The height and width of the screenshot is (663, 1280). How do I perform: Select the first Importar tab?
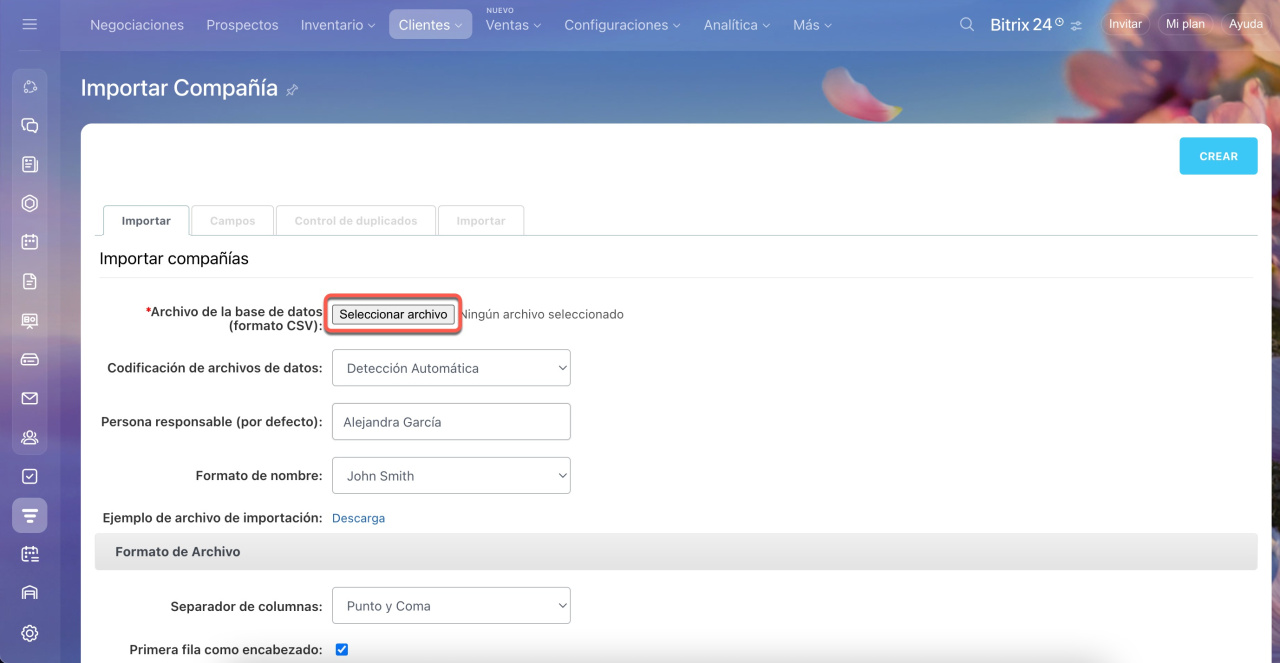pos(146,221)
